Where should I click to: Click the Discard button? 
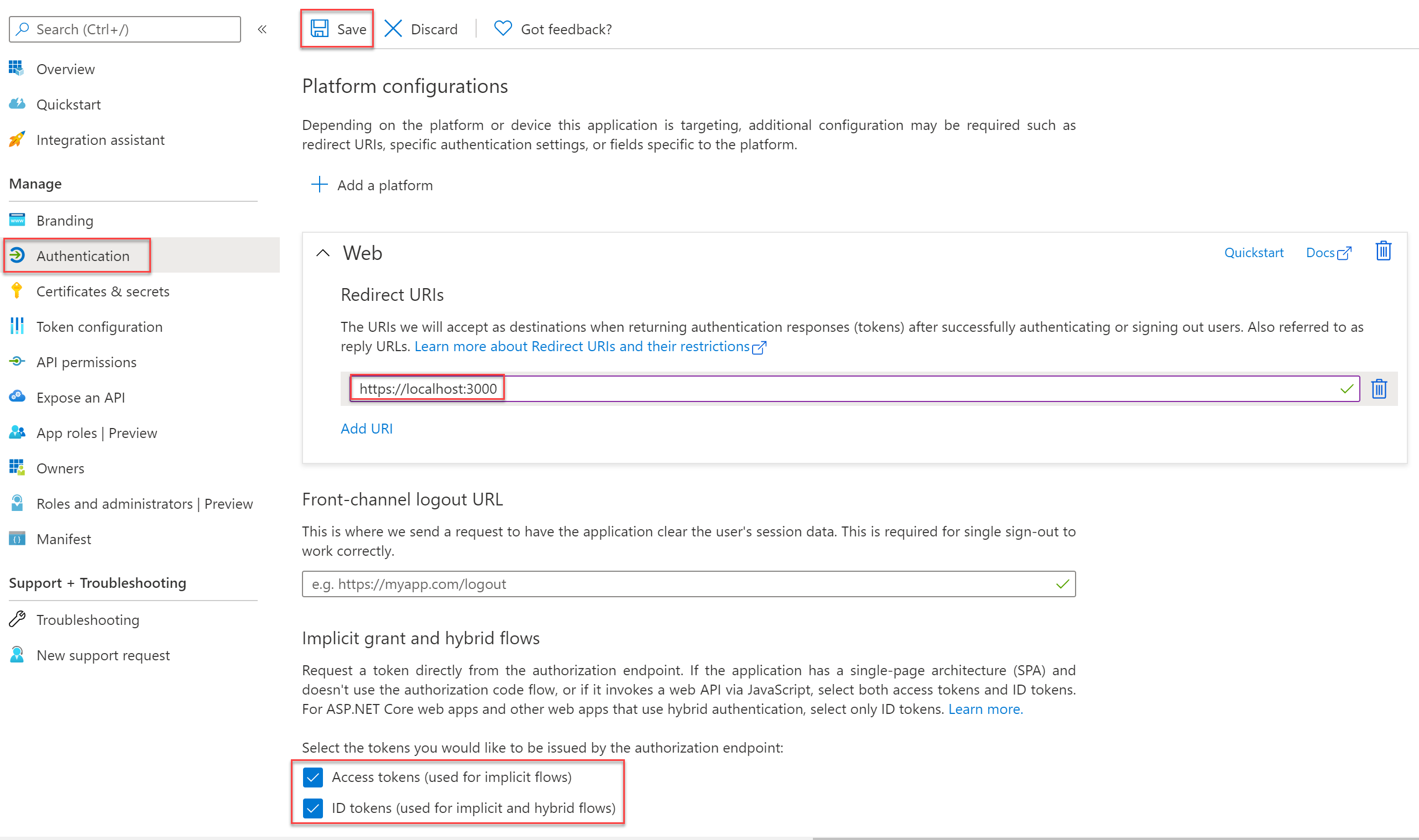coord(423,29)
